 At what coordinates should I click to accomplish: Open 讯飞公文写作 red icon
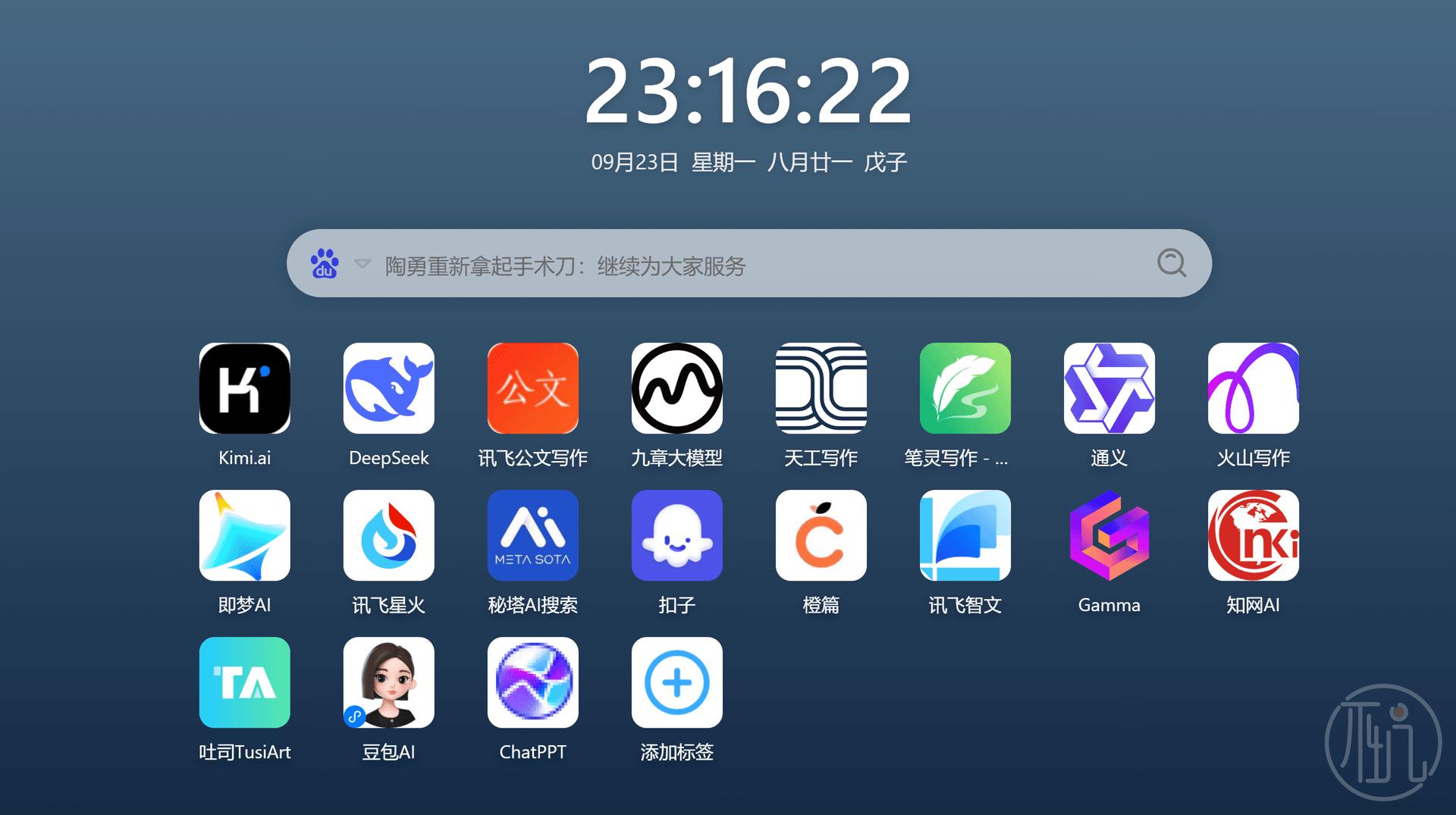[532, 388]
